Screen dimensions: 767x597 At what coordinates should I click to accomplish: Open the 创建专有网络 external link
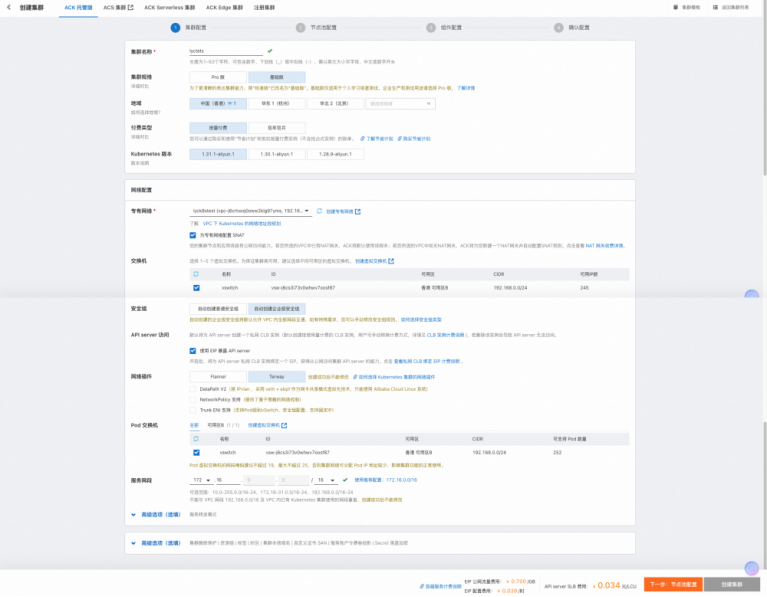tap(343, 211)
